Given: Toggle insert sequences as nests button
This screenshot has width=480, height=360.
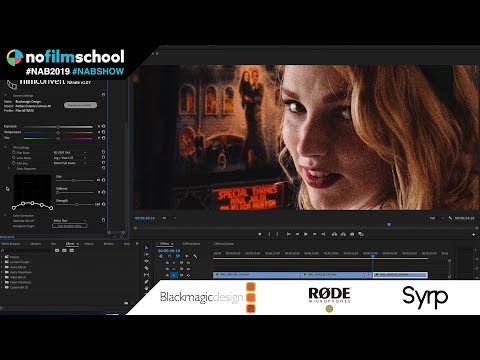Looking at the screenshot, I should [x=161, y=256].
